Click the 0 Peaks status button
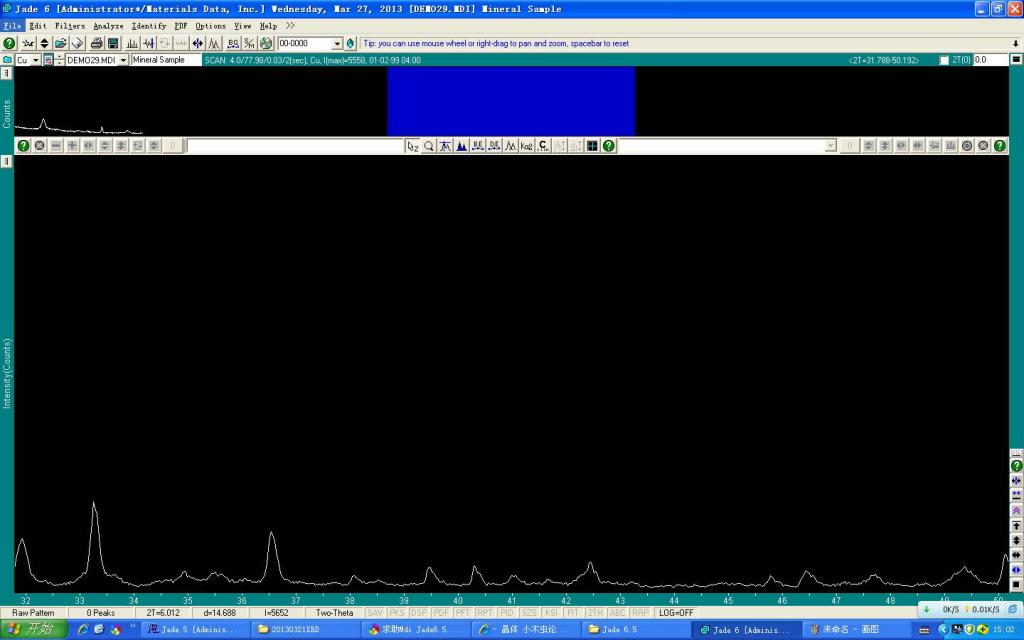The image size is (1024, 640). (x=101, y=613)
